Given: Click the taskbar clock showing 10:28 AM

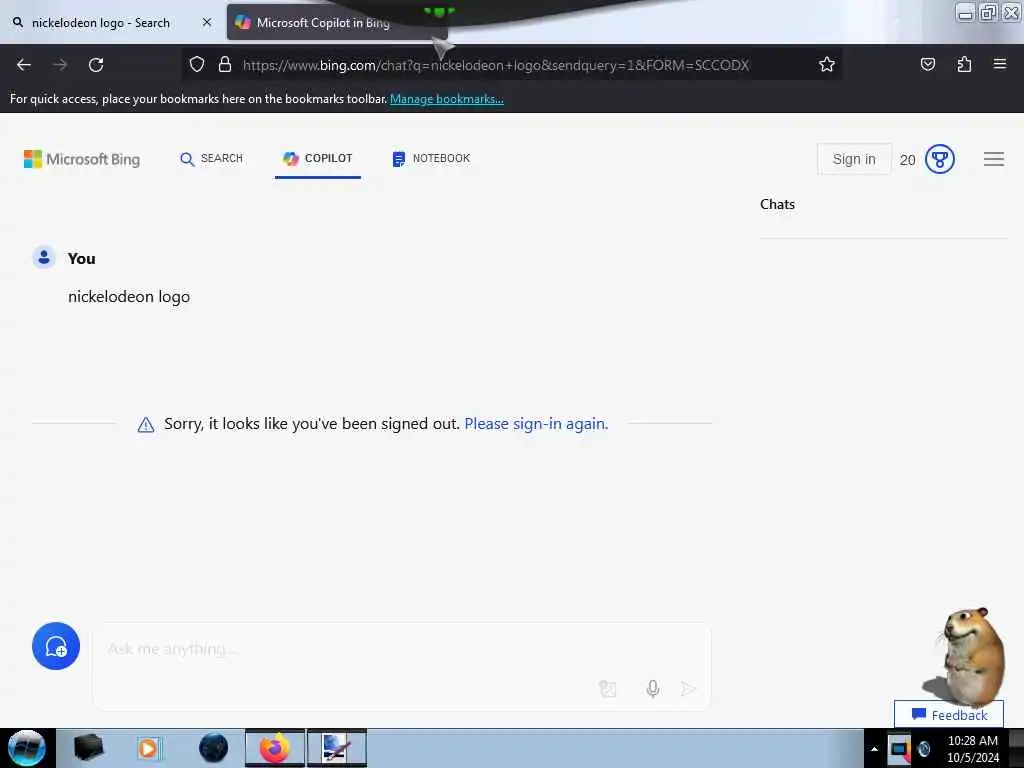Looking at the screenshot, I should (x=972, y=749).
